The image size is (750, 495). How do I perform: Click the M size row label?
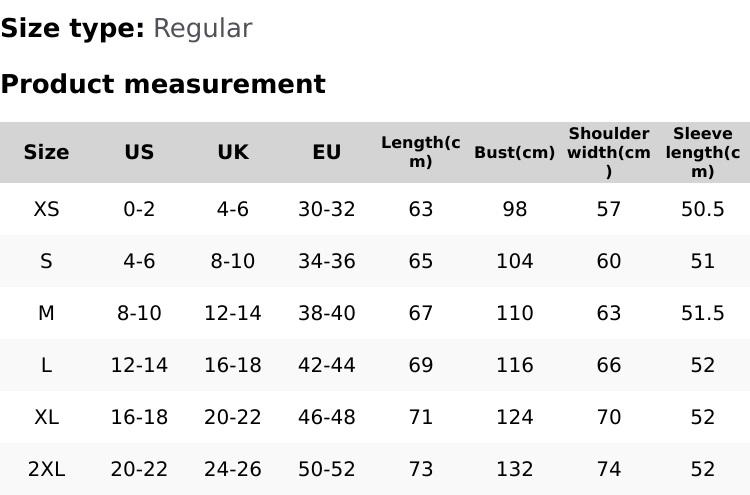46,313
